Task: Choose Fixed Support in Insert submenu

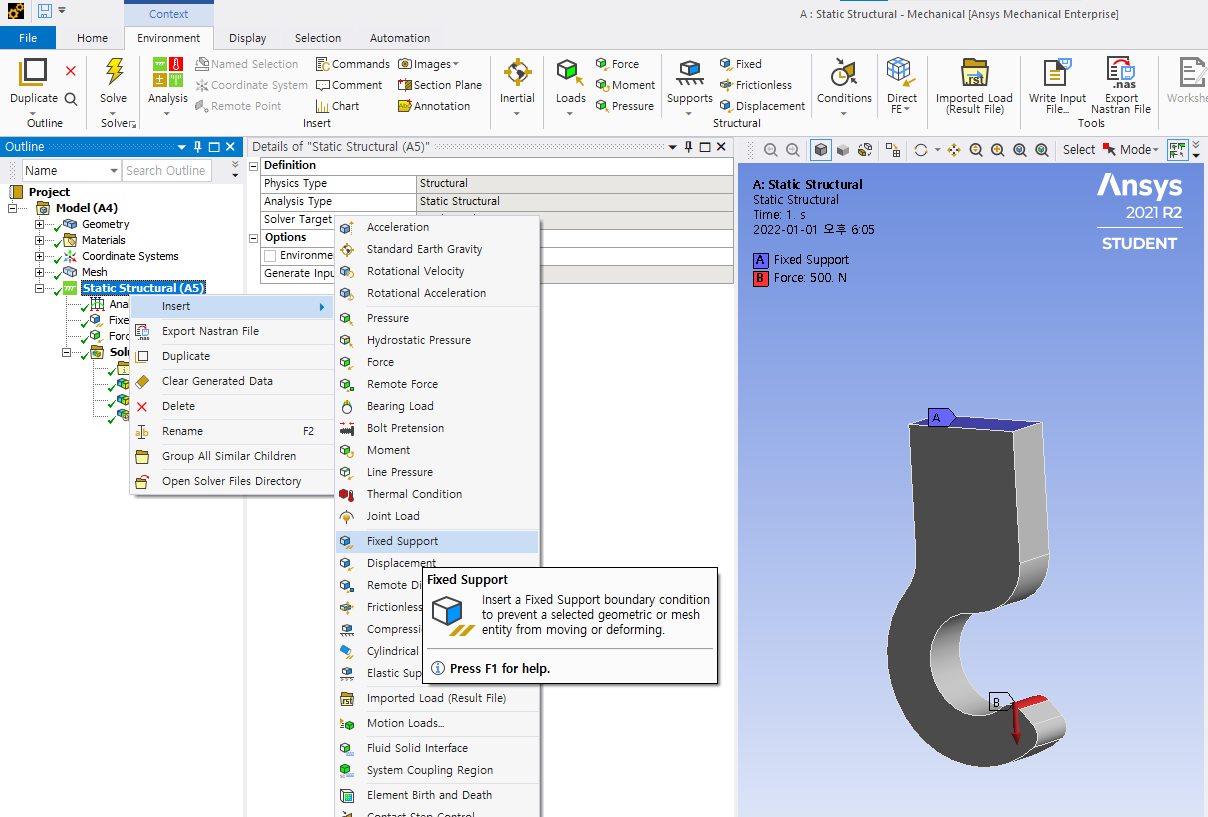Action: [437, 541]
